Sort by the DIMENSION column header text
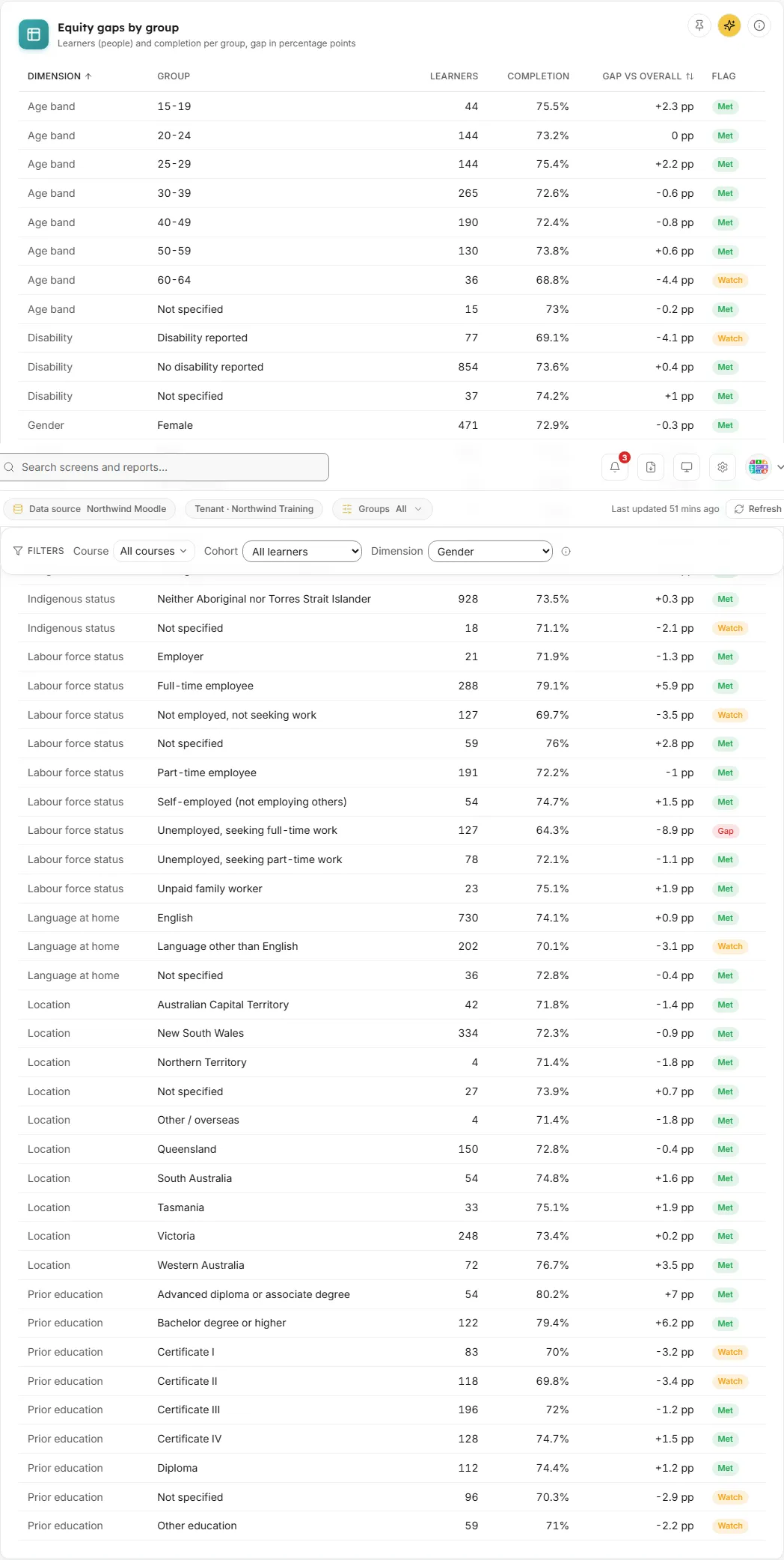 54,76
